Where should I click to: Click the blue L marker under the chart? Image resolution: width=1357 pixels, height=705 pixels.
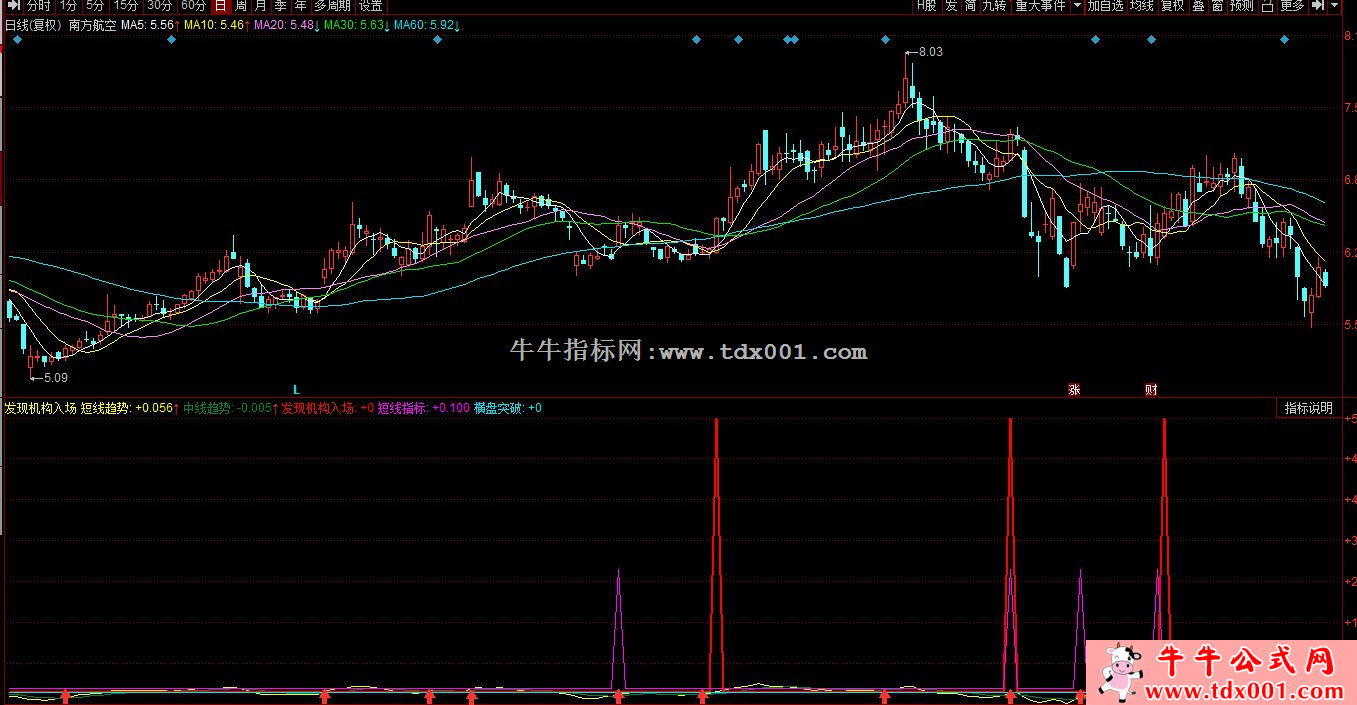click(296, 388)
